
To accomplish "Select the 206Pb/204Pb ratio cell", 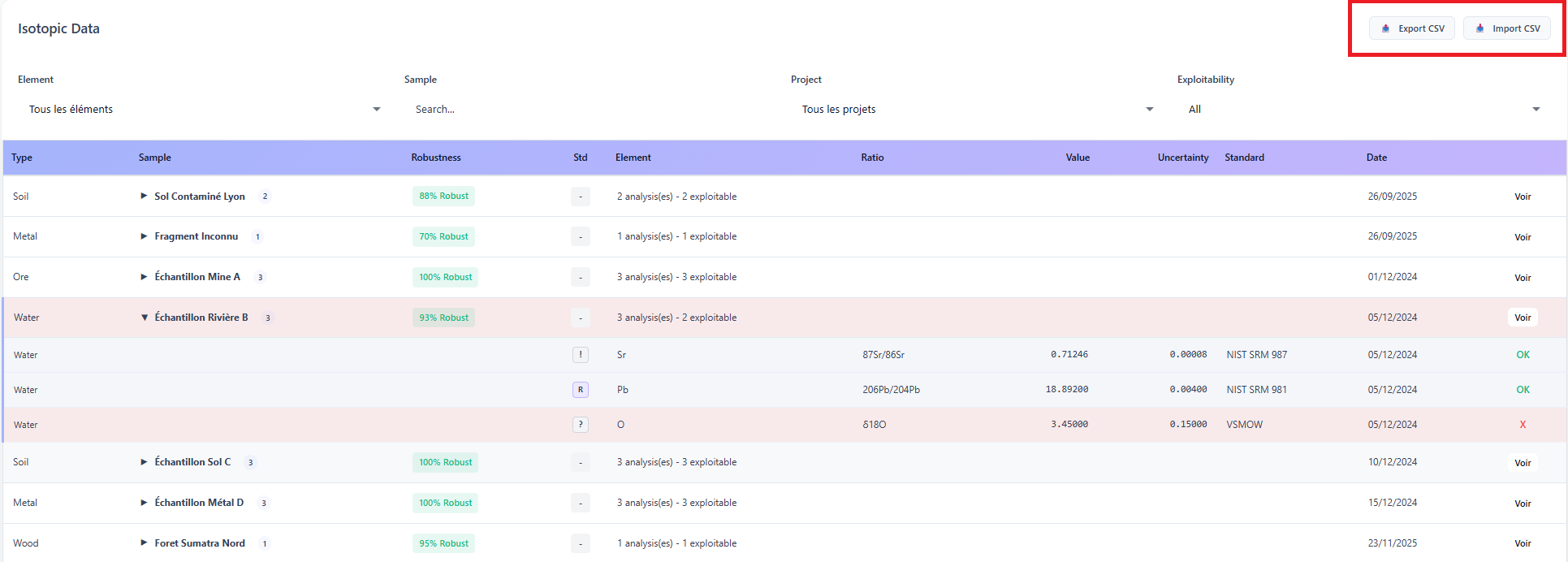I will tap(891, 390).
